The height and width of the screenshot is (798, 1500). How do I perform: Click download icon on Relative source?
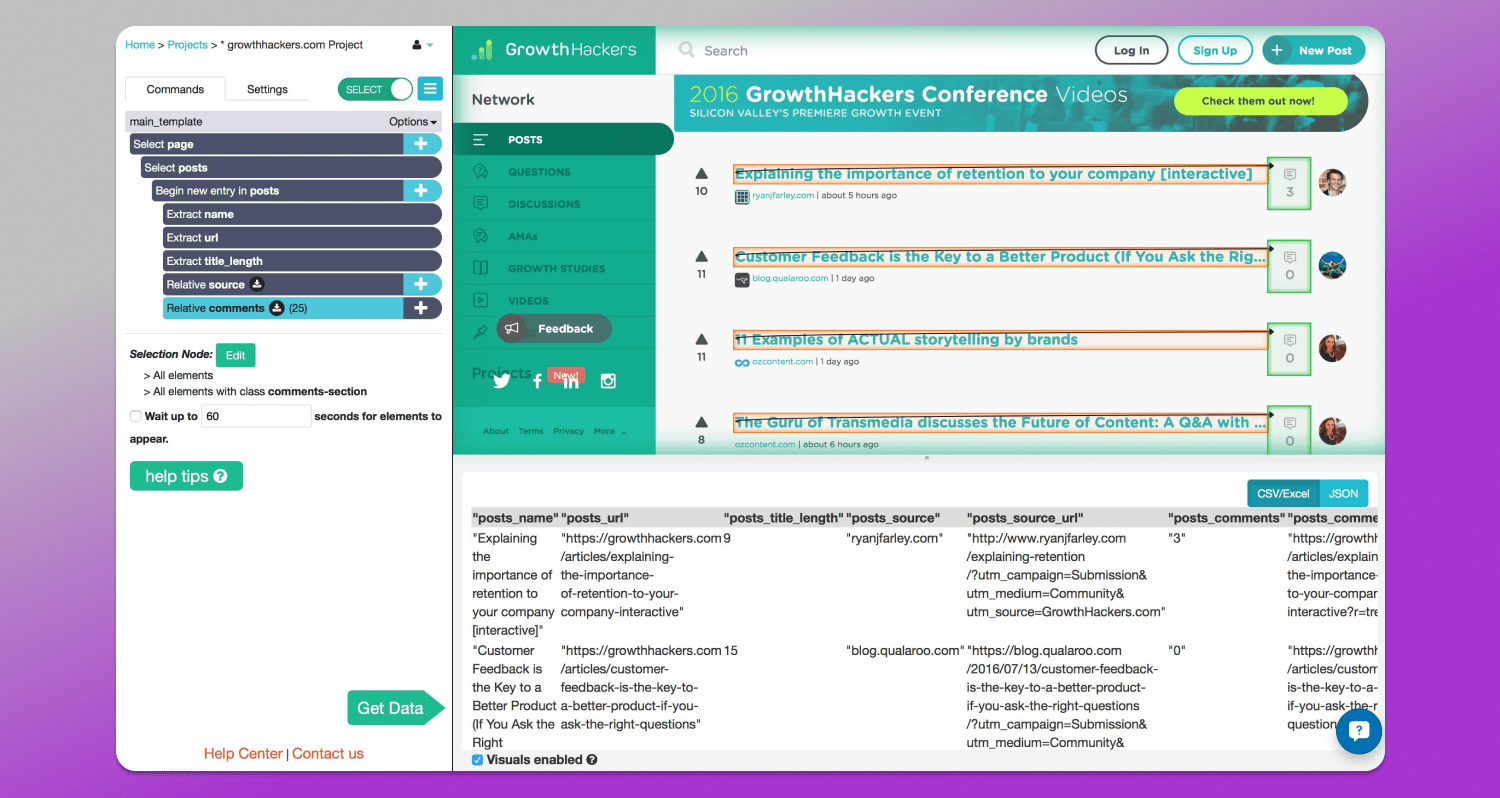pyautogui.click(x=257, y=285)
